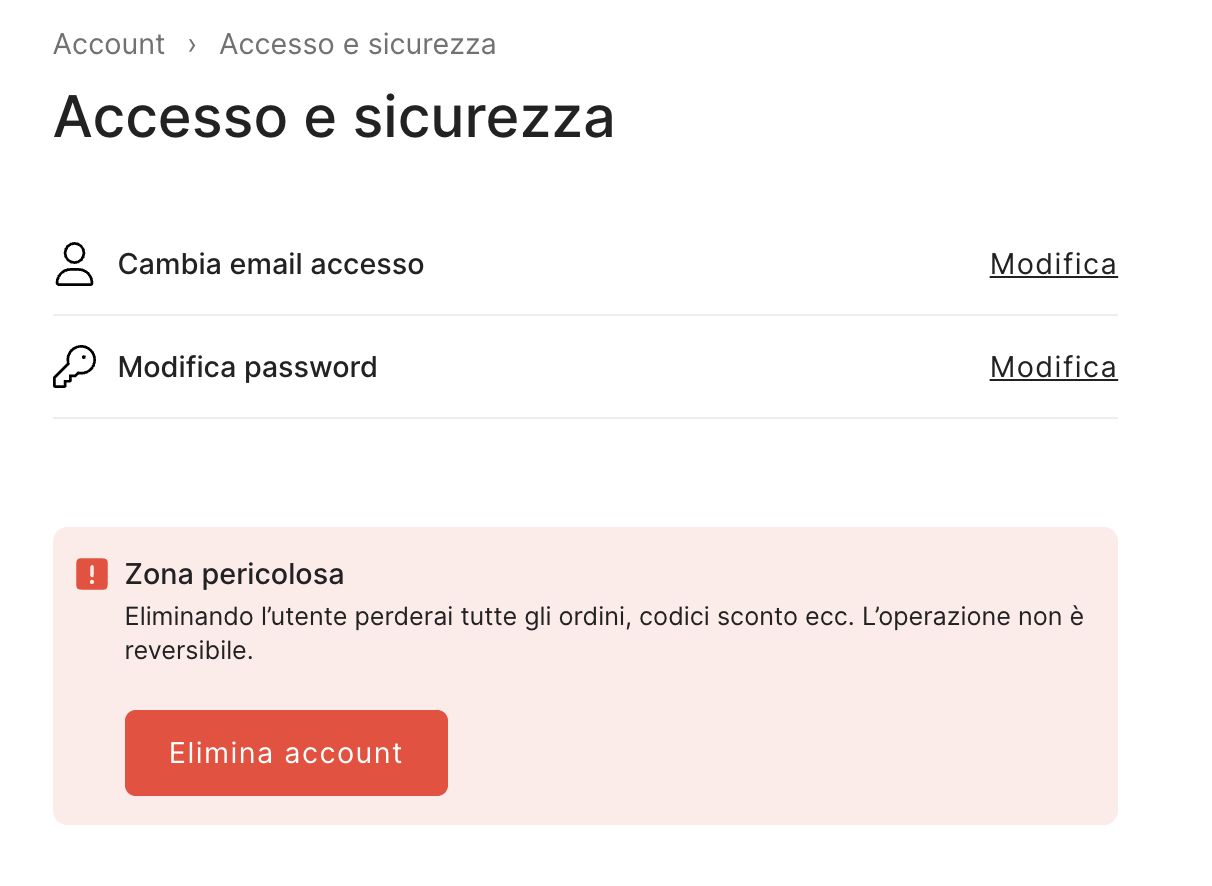Select the Accesso e sicurezza breadcrumb item
Image resolution: width=1212 pixels, height=886 pixels.
(357, 45)
